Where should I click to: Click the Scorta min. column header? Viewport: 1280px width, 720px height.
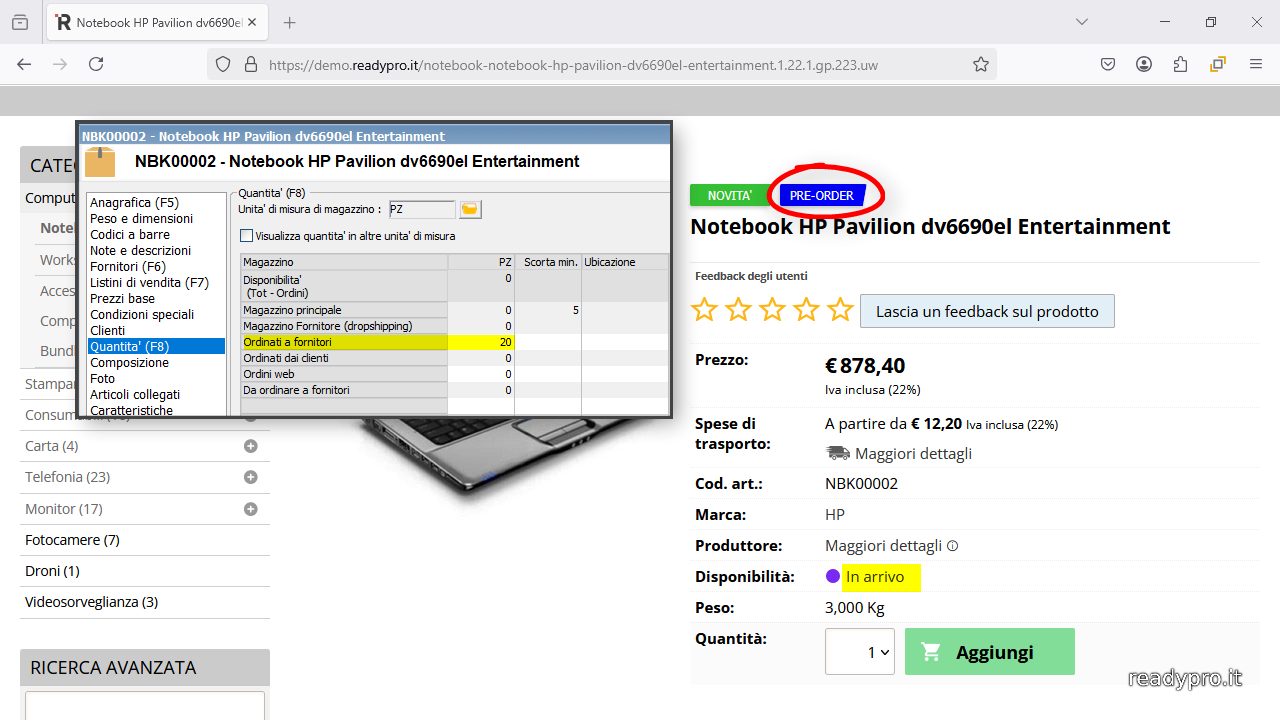pos(549,262)
